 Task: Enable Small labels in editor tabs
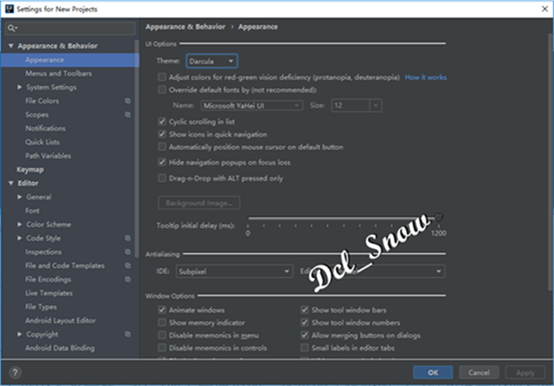(x=305, y=348)
